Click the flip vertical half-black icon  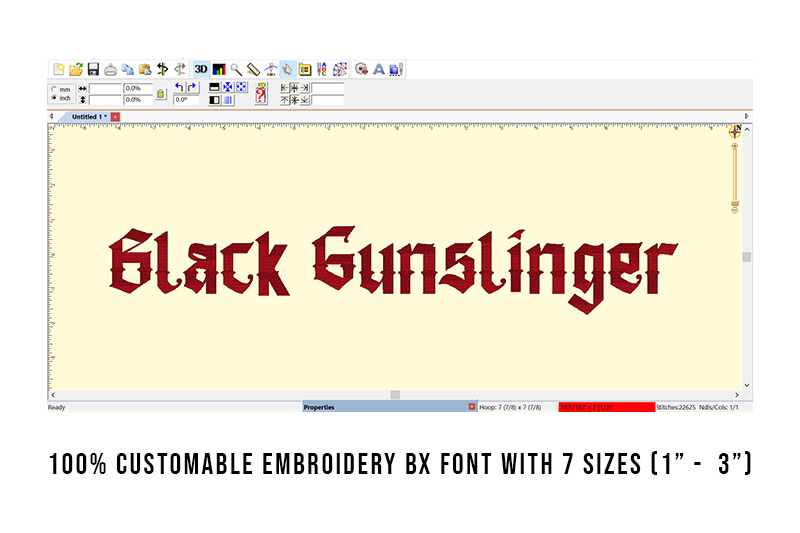tap(214, 87)
